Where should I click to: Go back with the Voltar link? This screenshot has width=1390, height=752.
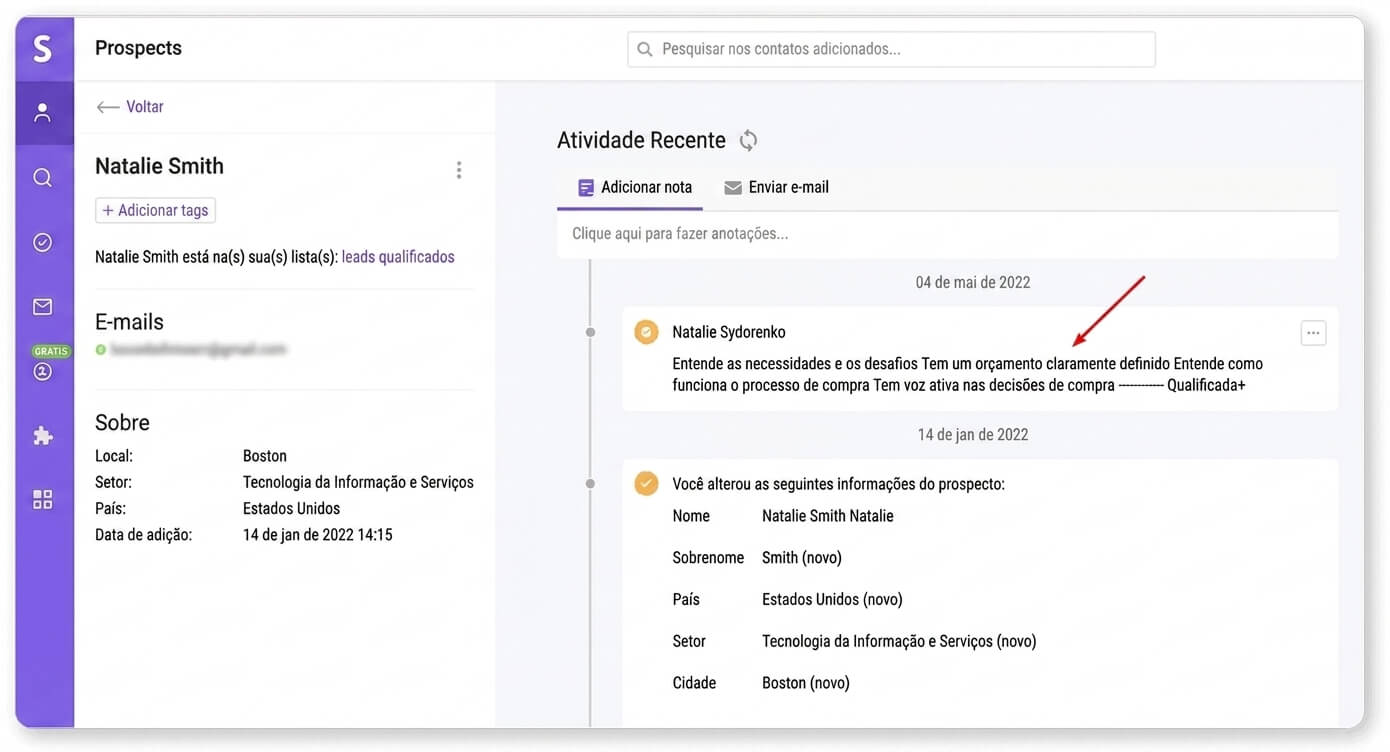click(x=130, y=107)
